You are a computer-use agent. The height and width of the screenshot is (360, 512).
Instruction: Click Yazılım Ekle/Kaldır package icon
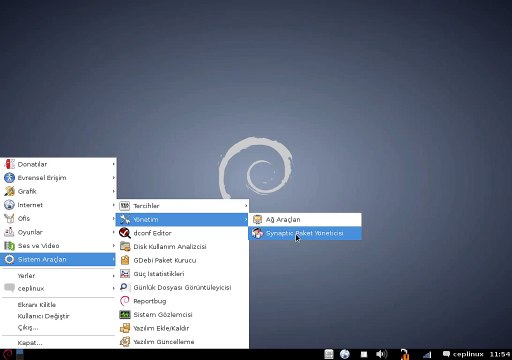[125, 328]
